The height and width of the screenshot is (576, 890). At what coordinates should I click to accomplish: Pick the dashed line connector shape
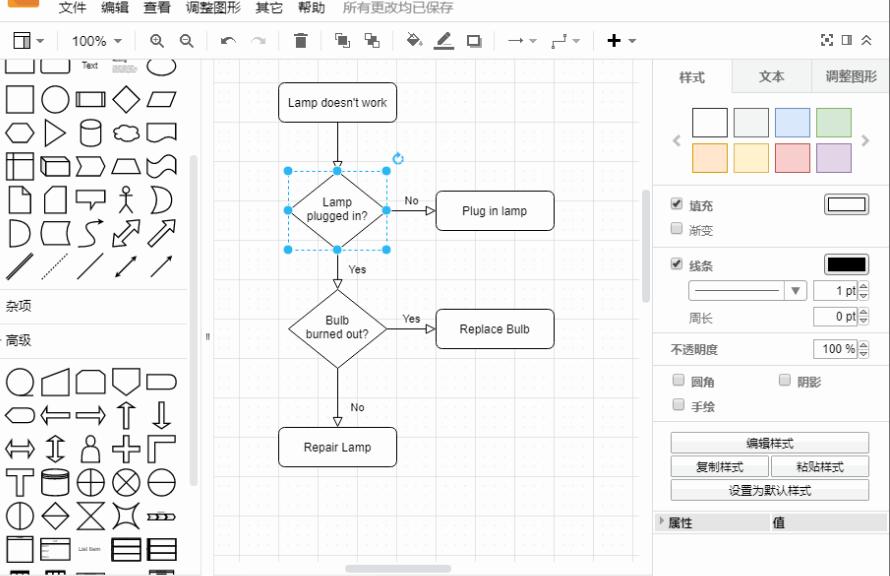[55, 267]
